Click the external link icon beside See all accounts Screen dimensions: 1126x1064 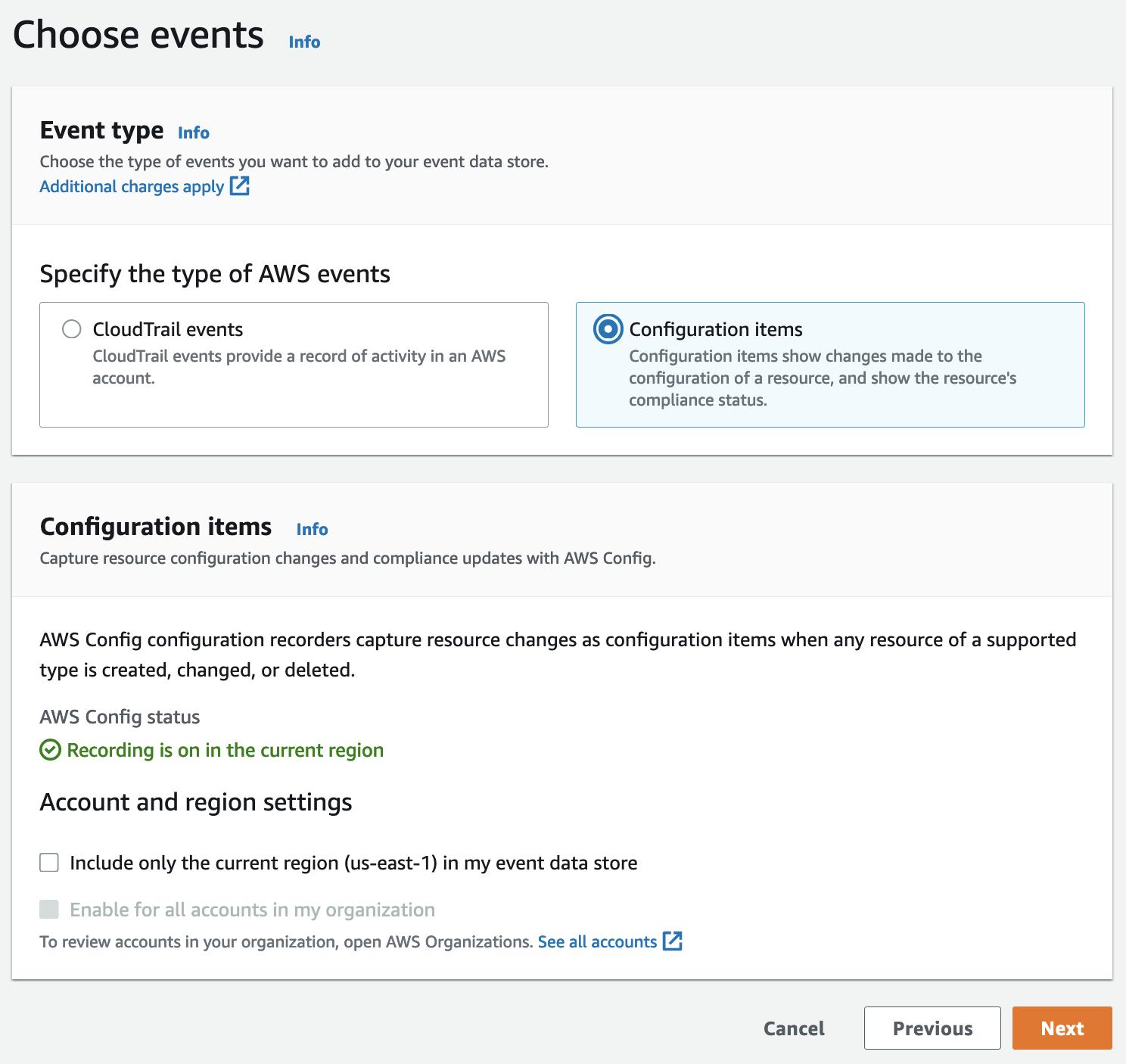(x=673, y=941)
